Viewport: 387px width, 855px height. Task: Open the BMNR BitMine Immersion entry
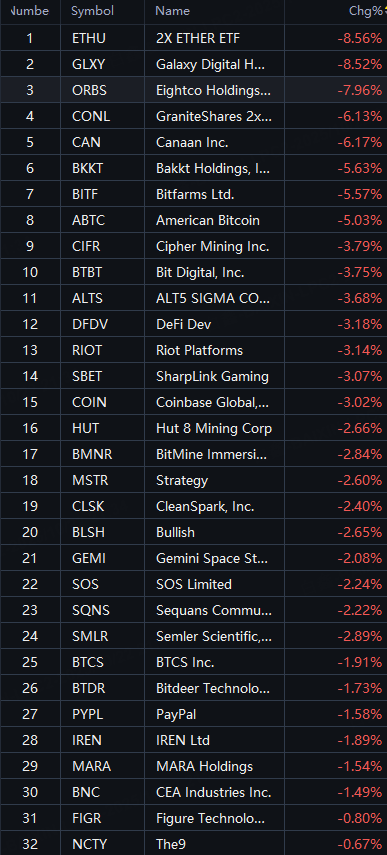[194, 454]
